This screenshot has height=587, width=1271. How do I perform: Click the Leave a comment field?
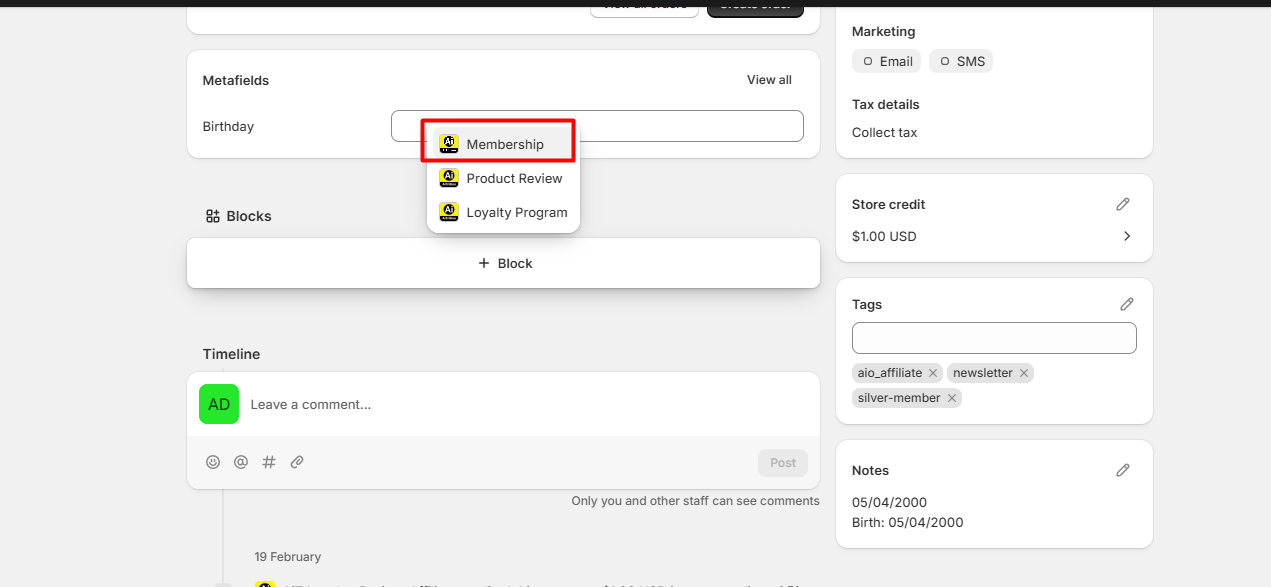click(x=520, y=404)
